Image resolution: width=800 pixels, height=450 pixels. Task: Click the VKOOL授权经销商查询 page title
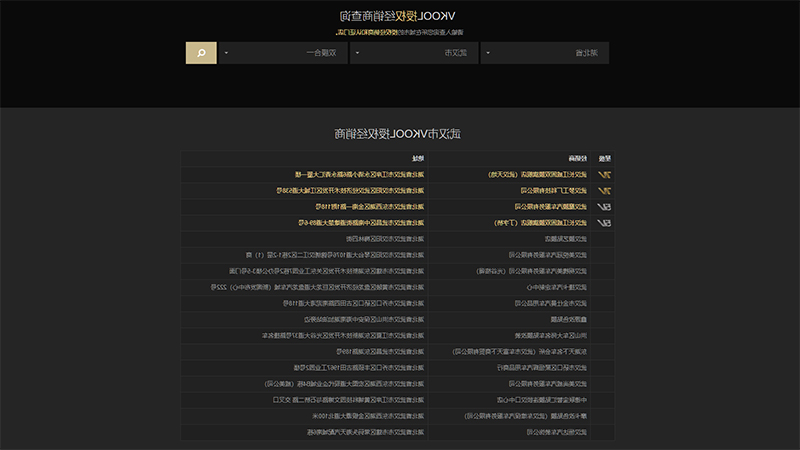(397, 16)
